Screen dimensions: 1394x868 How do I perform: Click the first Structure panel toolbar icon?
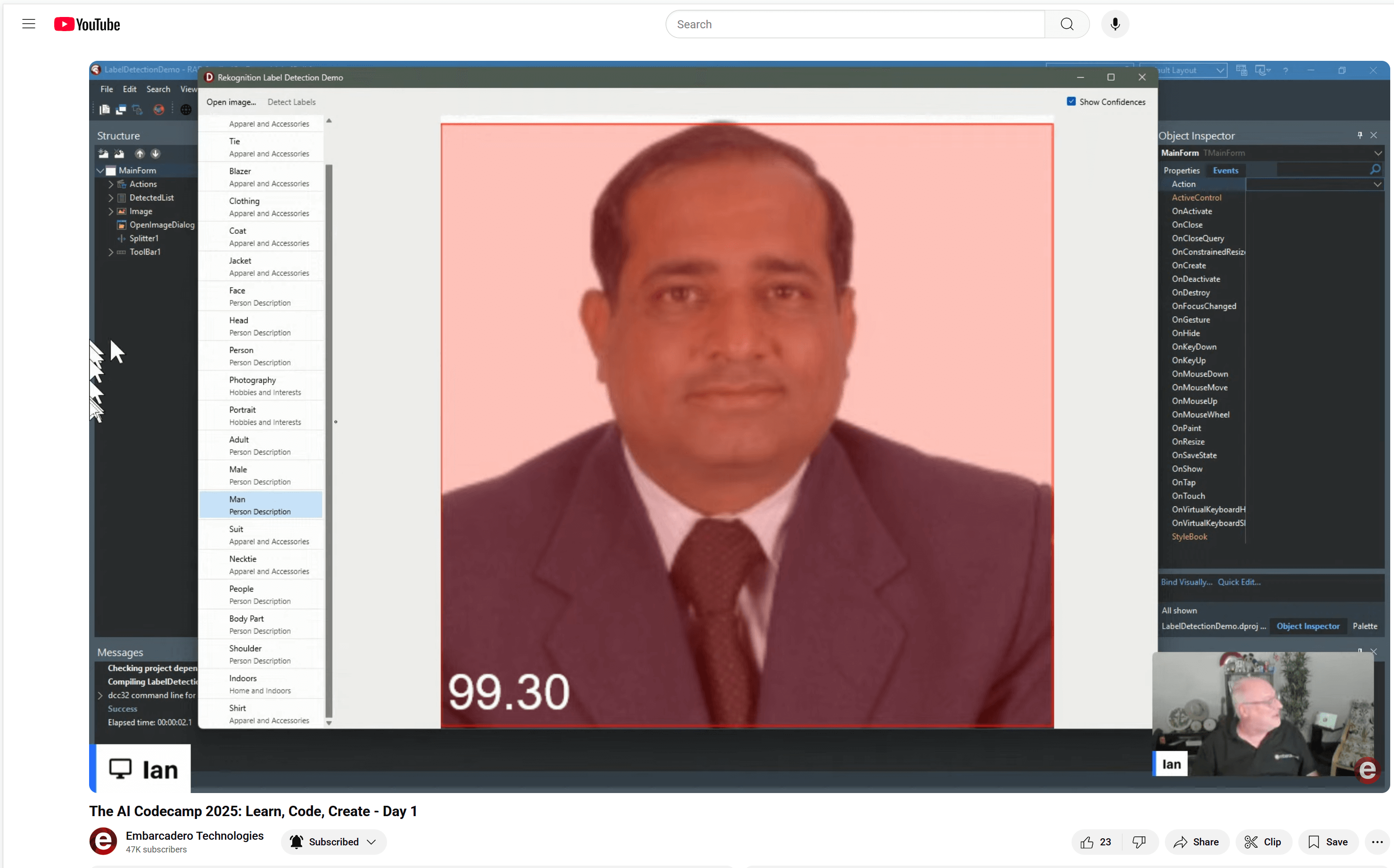coord(103,153)
